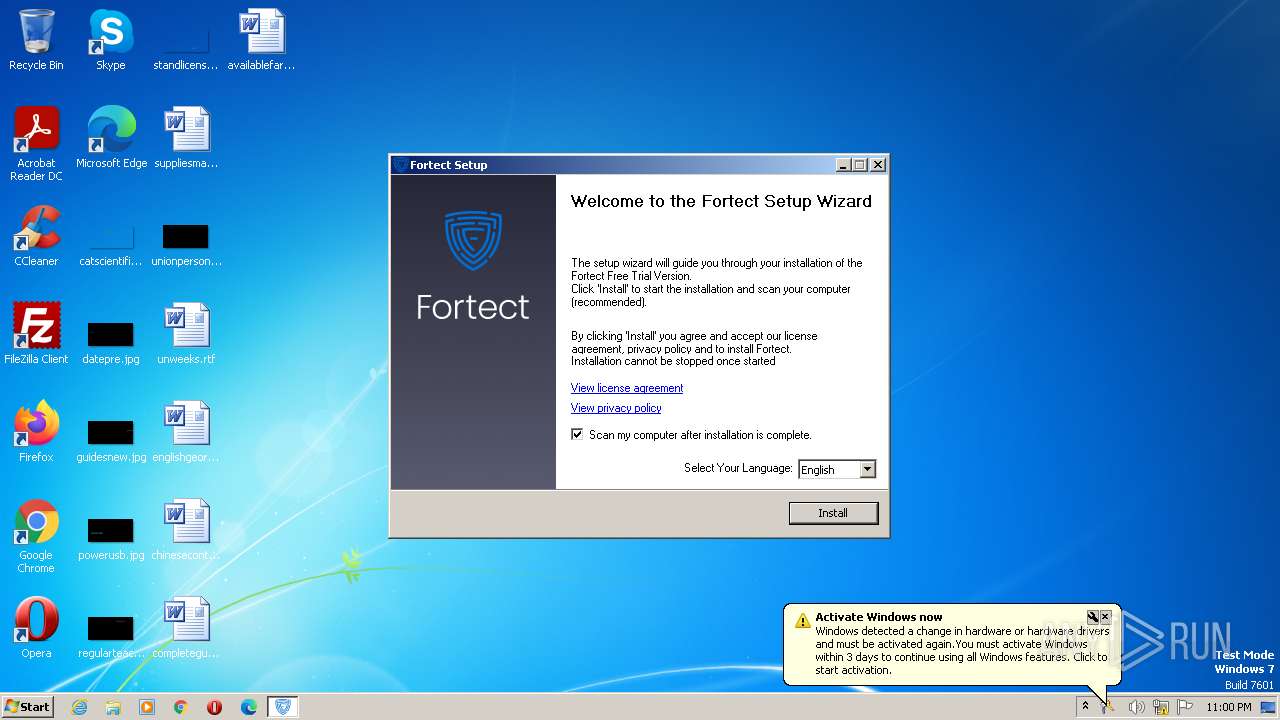Viewport: 1280px width, 720px height.
Task: Open volume control in system tray
Action: click(1136, 707)
